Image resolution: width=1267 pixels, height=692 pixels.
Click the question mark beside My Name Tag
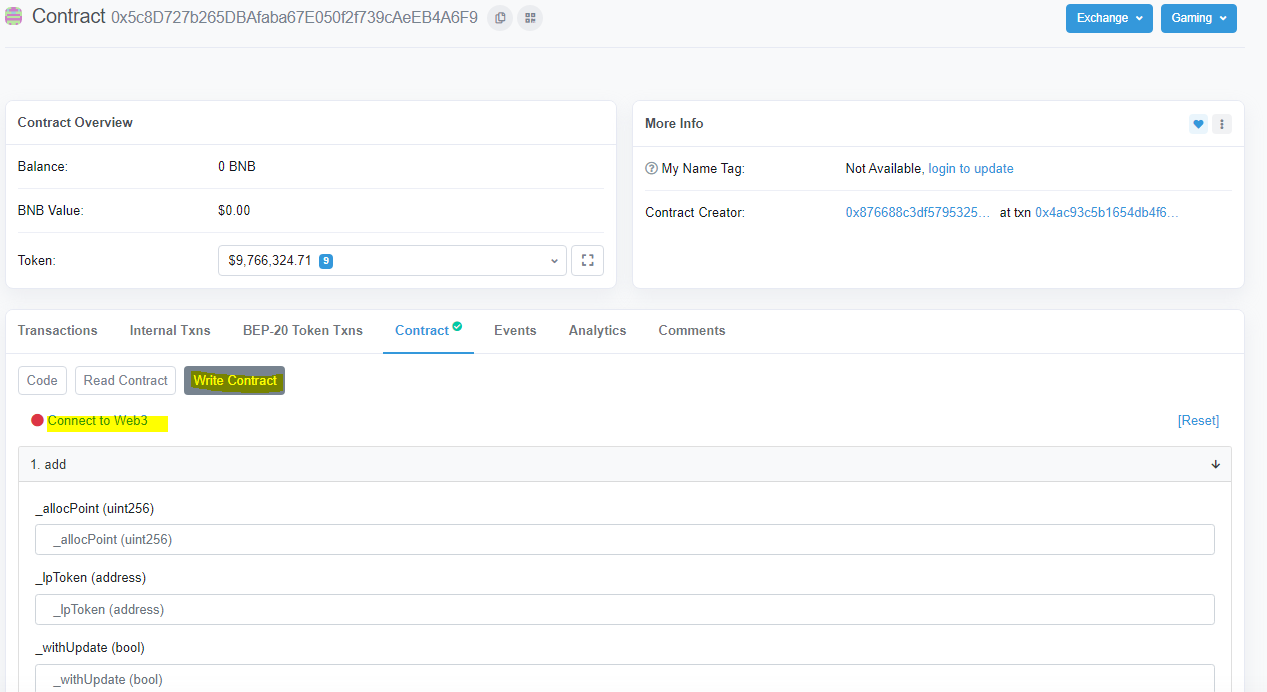coord(651,169)
